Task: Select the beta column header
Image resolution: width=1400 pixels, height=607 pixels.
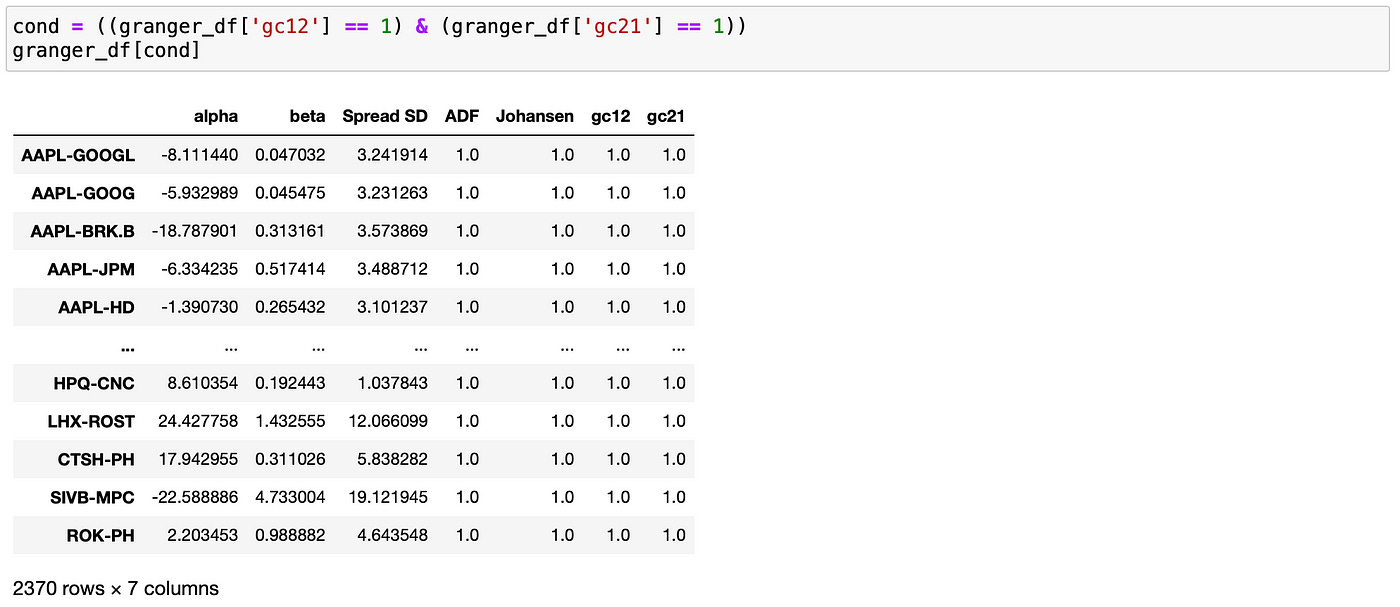Action: (x=307, y=116)
